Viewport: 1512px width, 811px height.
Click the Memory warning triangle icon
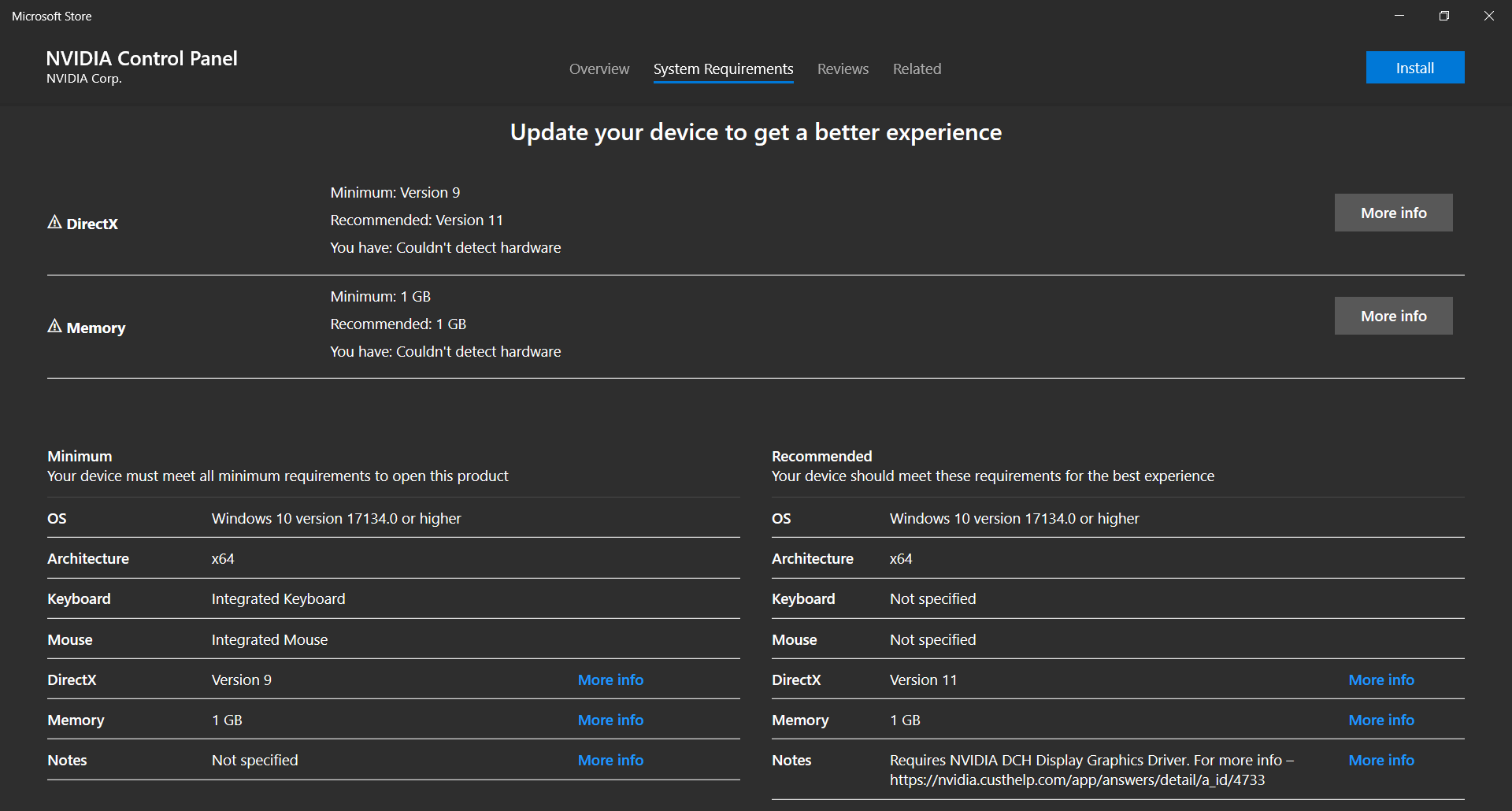click(x=54, y=327)
